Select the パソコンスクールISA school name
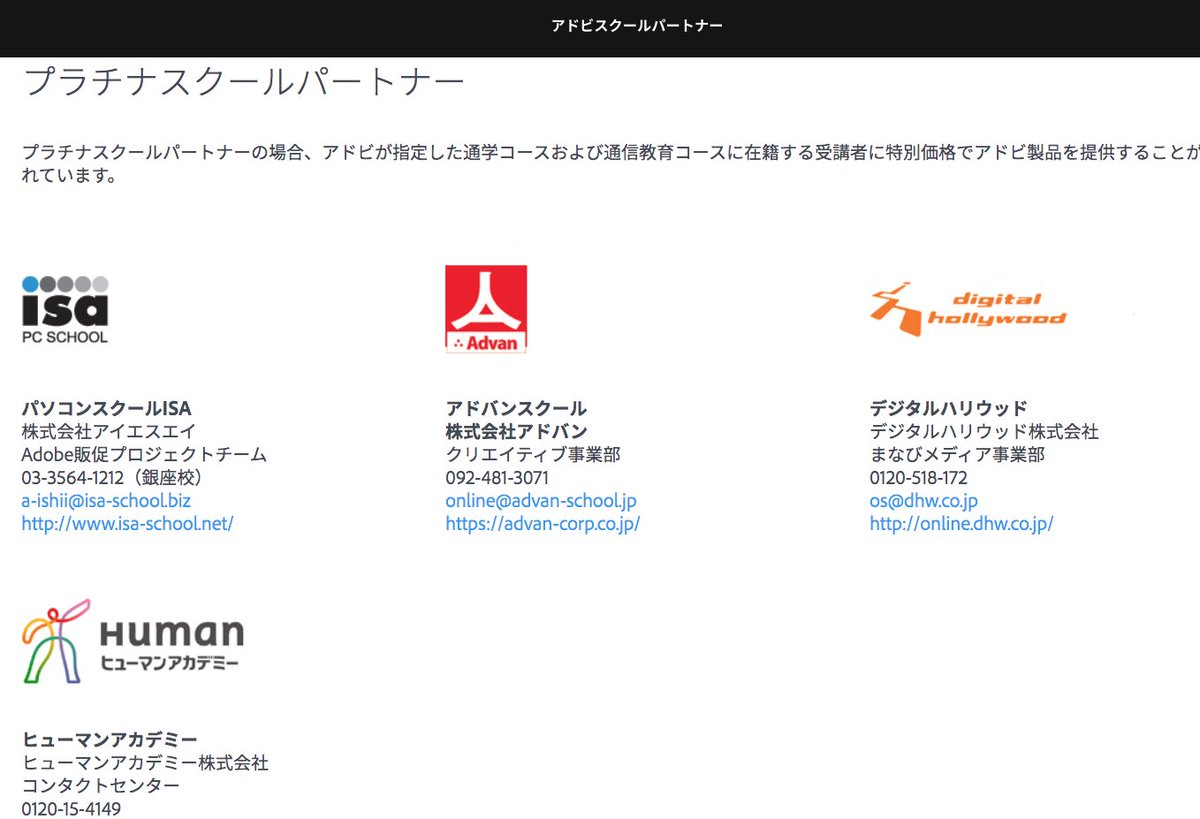The image size is (1200, 819). click(106, 408)
